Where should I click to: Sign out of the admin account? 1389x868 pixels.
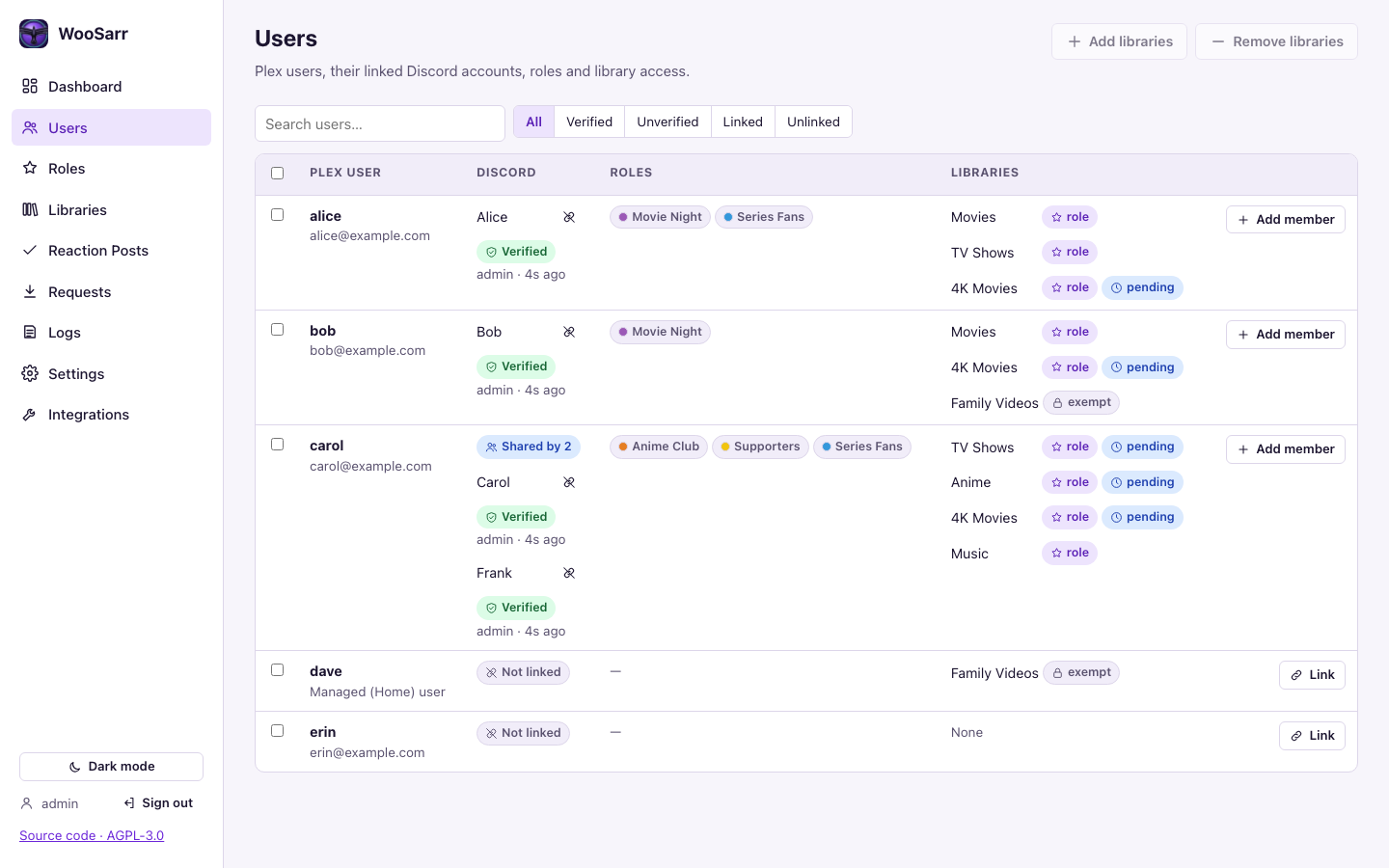click(158, 803)
